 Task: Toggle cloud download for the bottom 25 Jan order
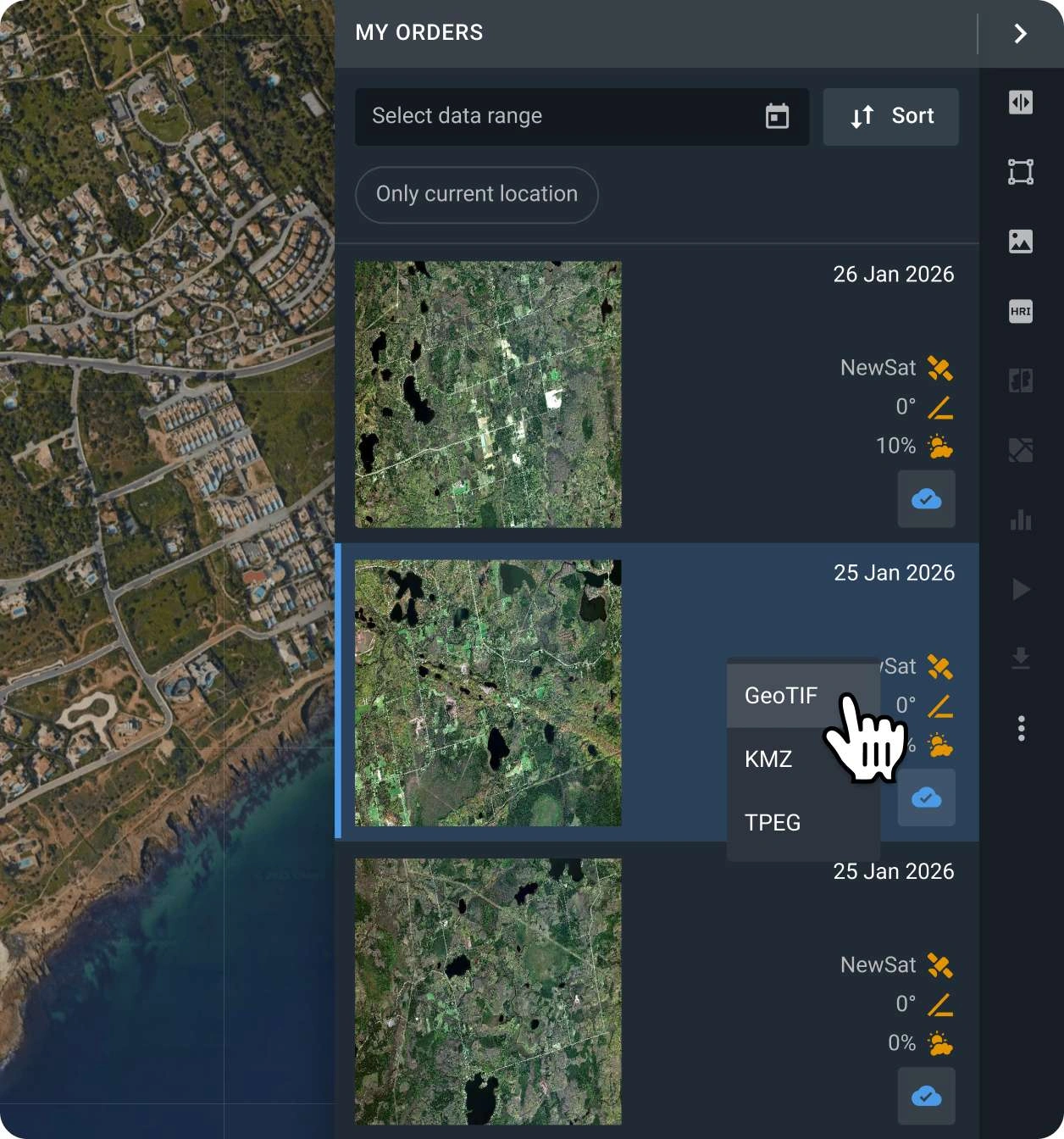click(x=926, y=1096)
